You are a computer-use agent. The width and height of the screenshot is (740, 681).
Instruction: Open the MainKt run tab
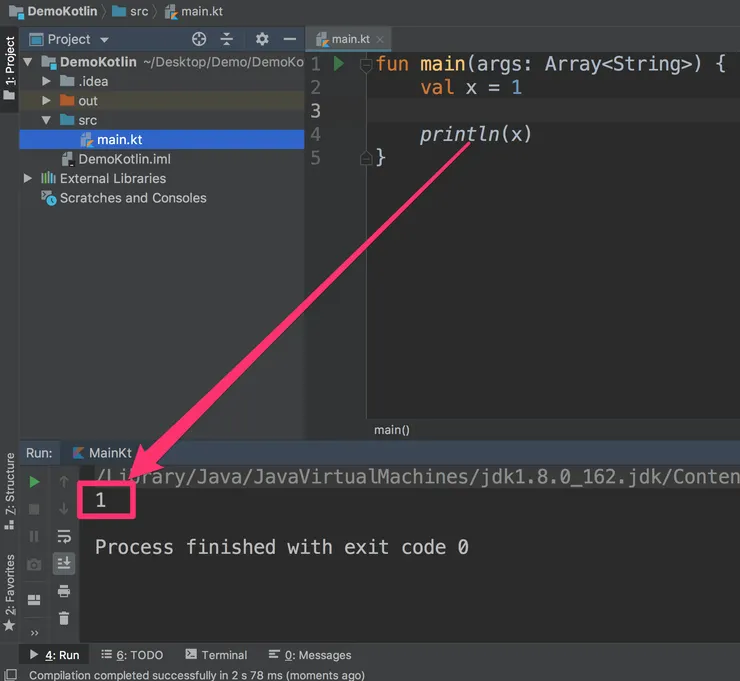[x=102, y=453]
